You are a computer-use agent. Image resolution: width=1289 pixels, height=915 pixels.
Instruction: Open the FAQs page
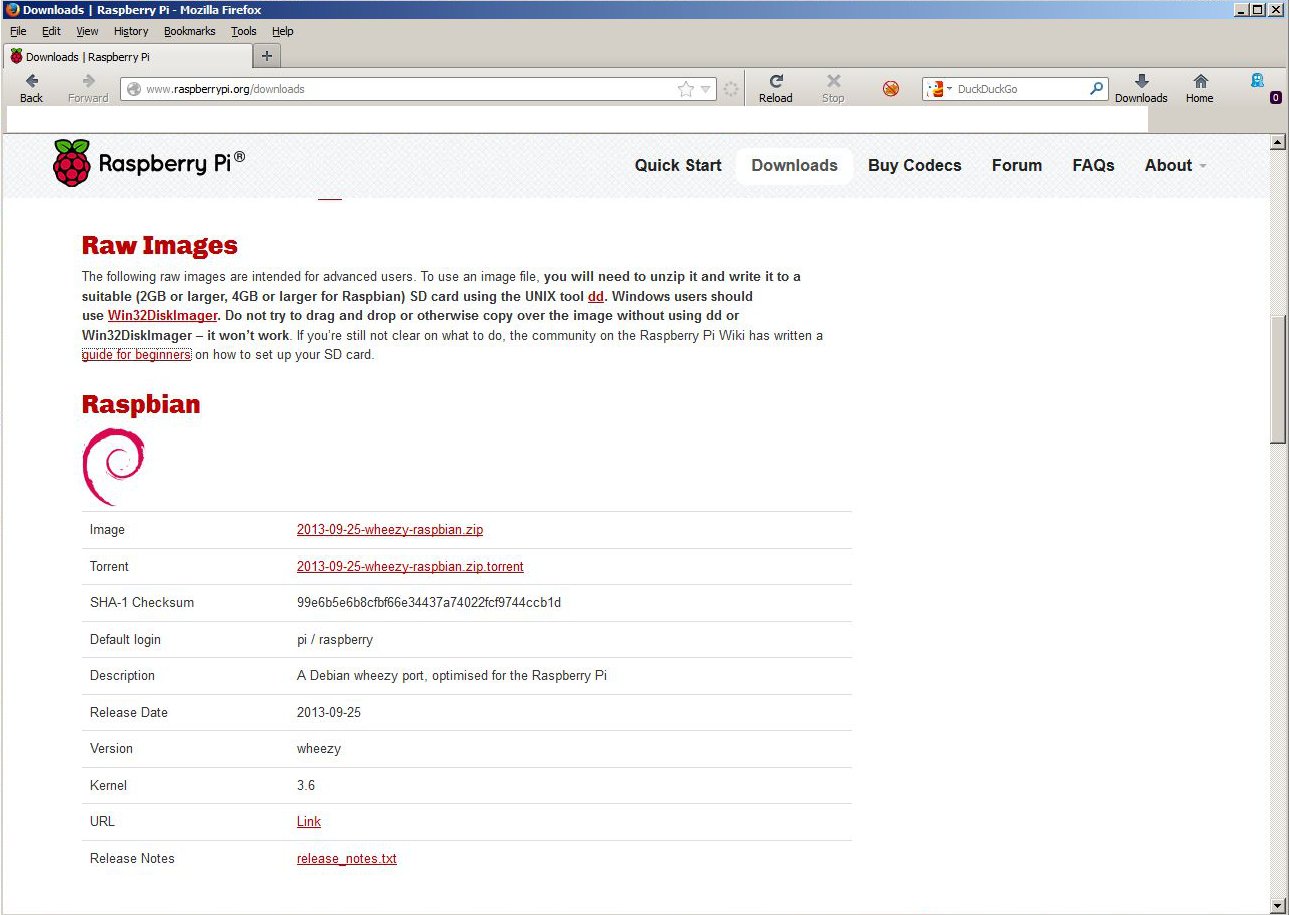pyautogui.click(x=1093, y=165)
